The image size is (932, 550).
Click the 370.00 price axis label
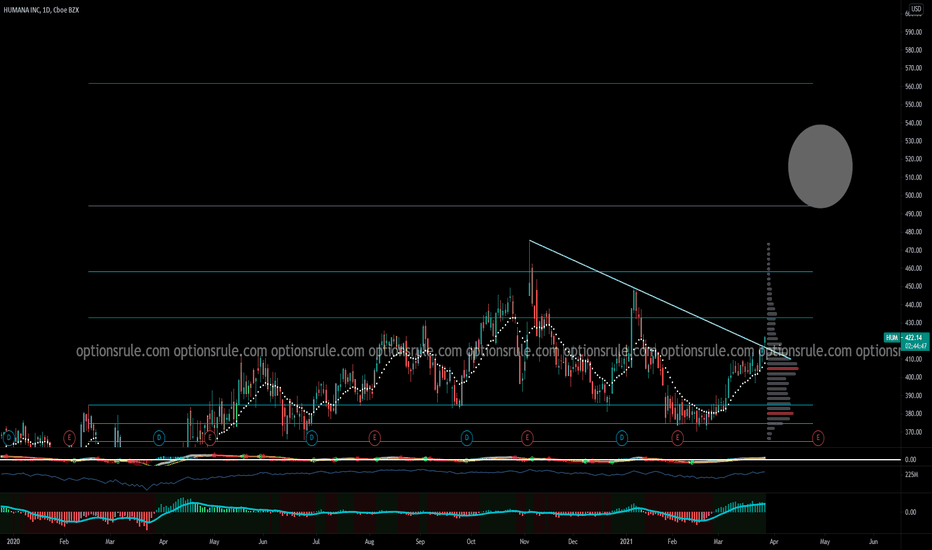pos(913,432)
